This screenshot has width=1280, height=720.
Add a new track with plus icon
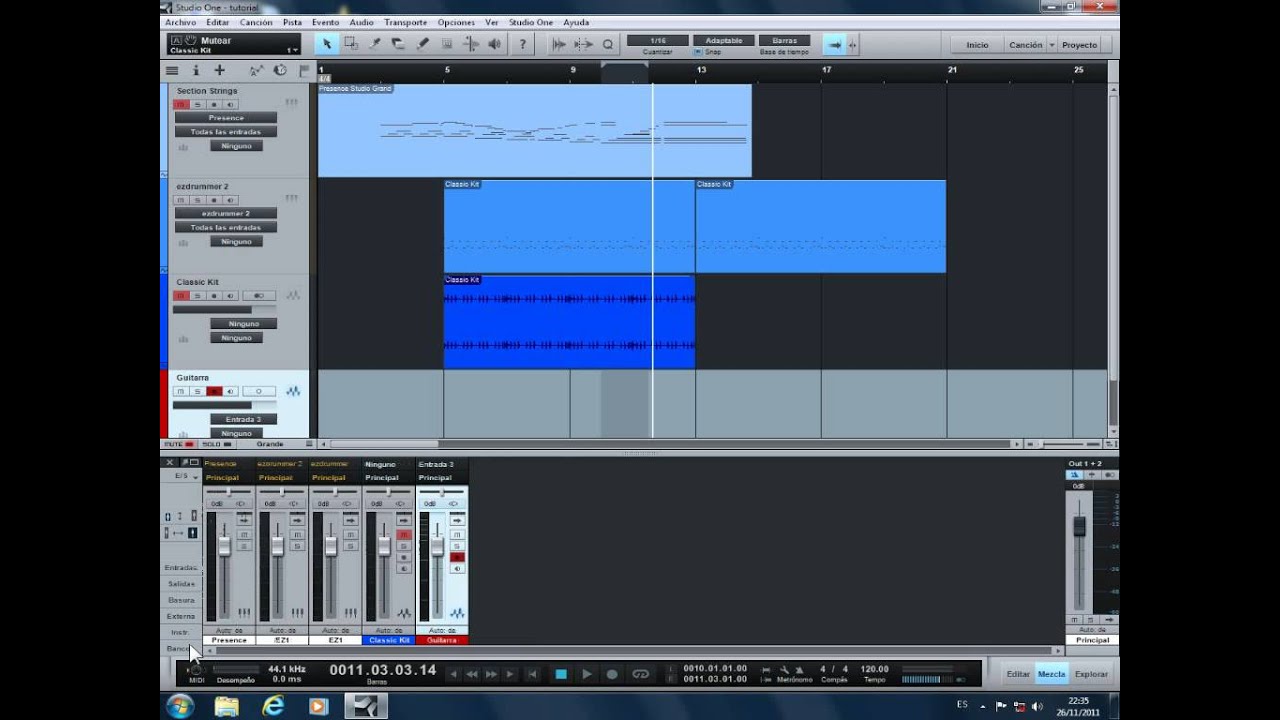[220, 71]
